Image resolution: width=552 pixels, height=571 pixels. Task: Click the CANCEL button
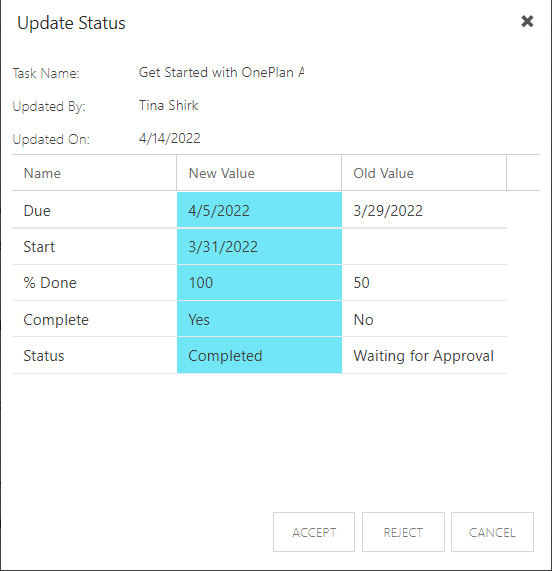[492, 532]
